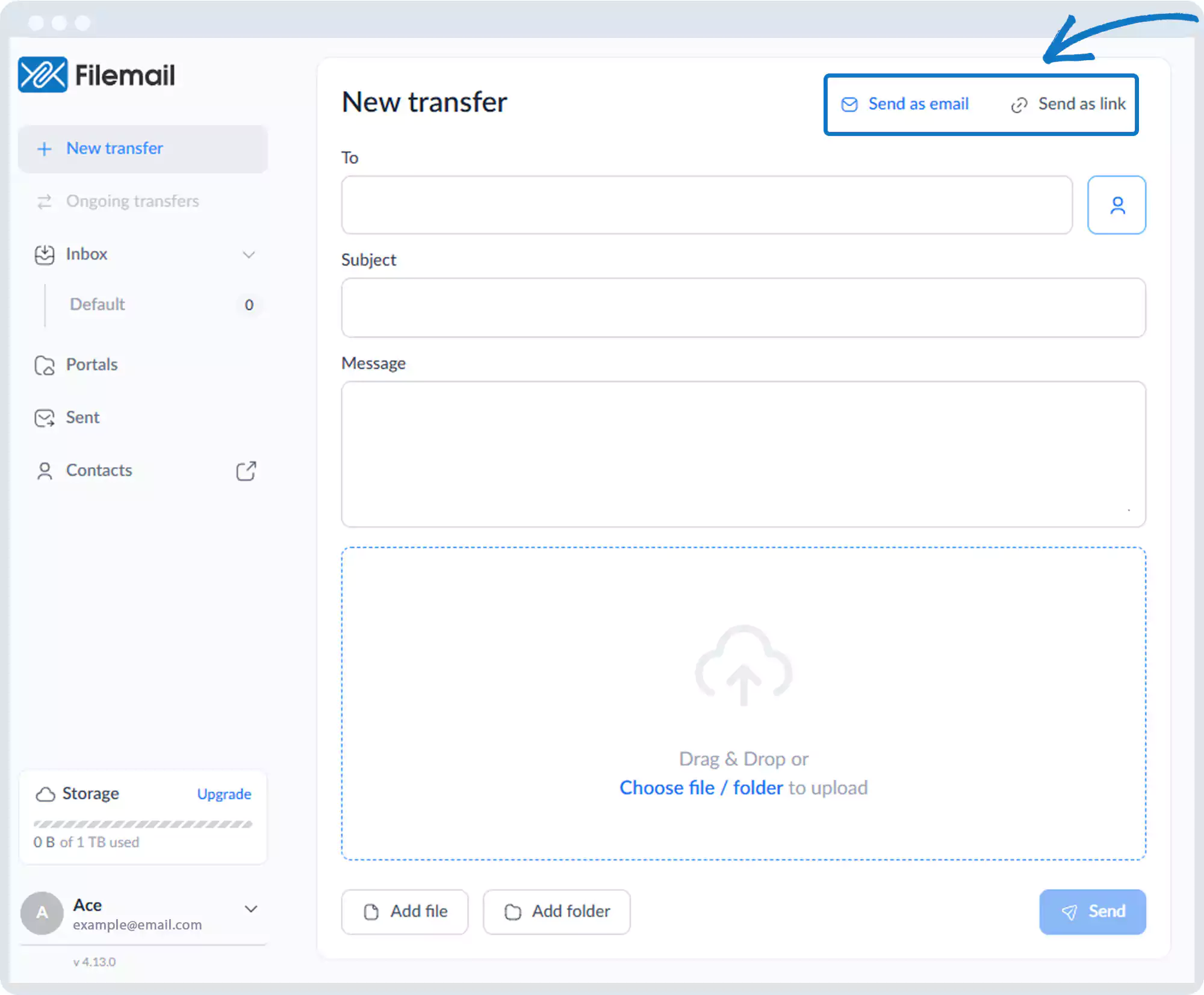Switch to Send as email mode
1204x995 pixels.
pyautogui.click(x=905, y=104)
